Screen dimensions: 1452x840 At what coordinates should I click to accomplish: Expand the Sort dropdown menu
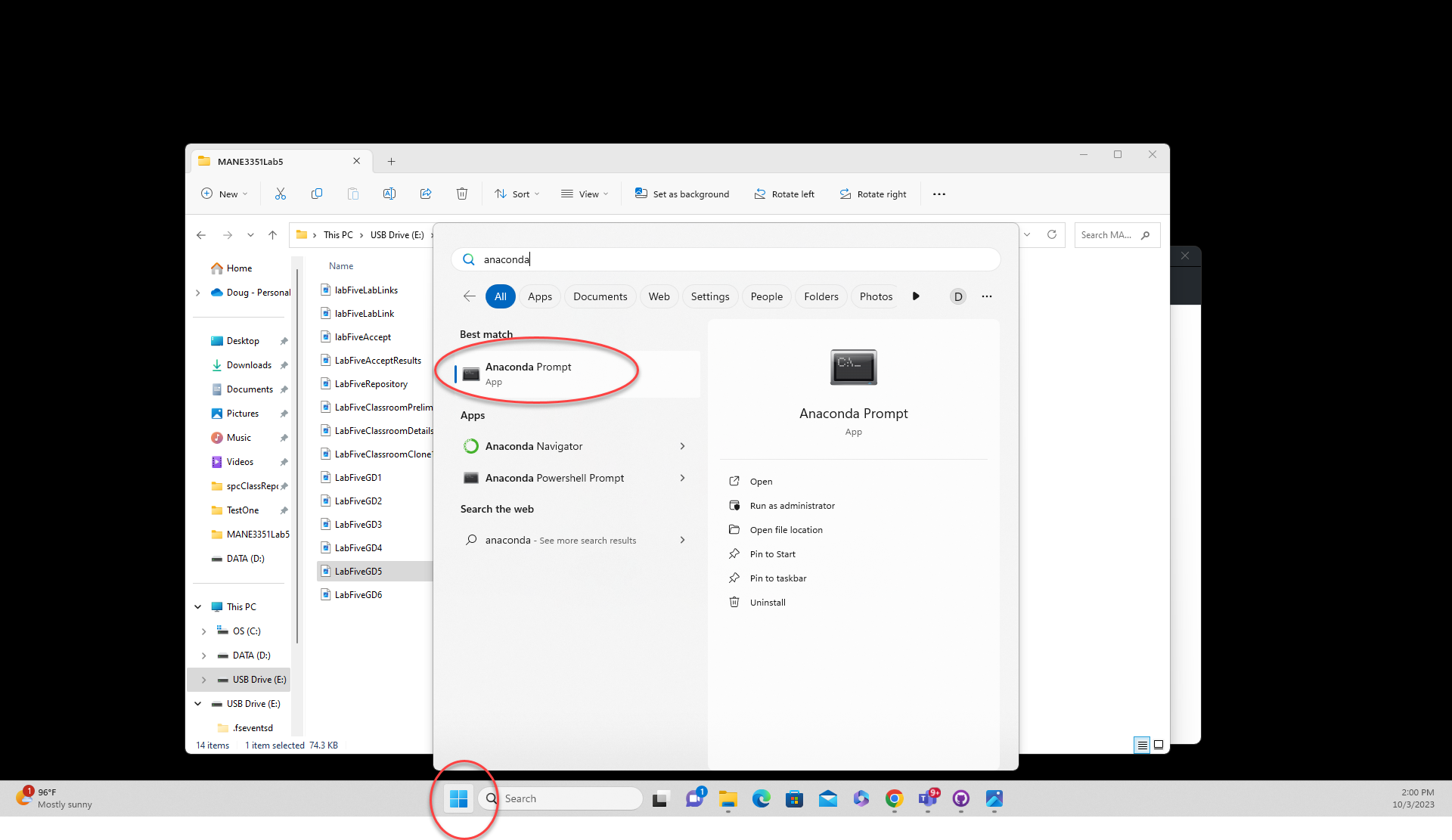[x=517, y=194]
